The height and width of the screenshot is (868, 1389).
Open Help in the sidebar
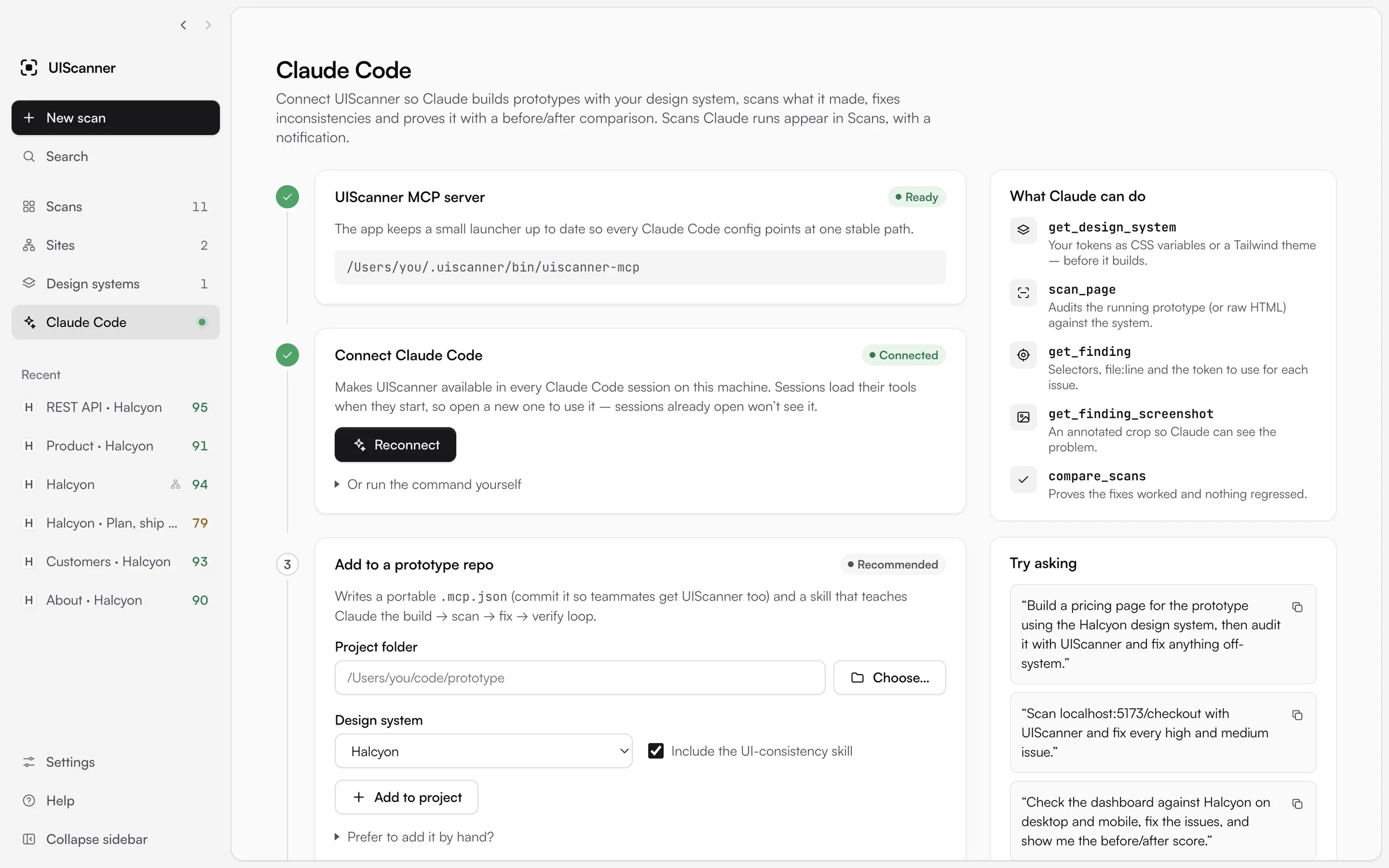pyautogui.click(x=115, y=801)
